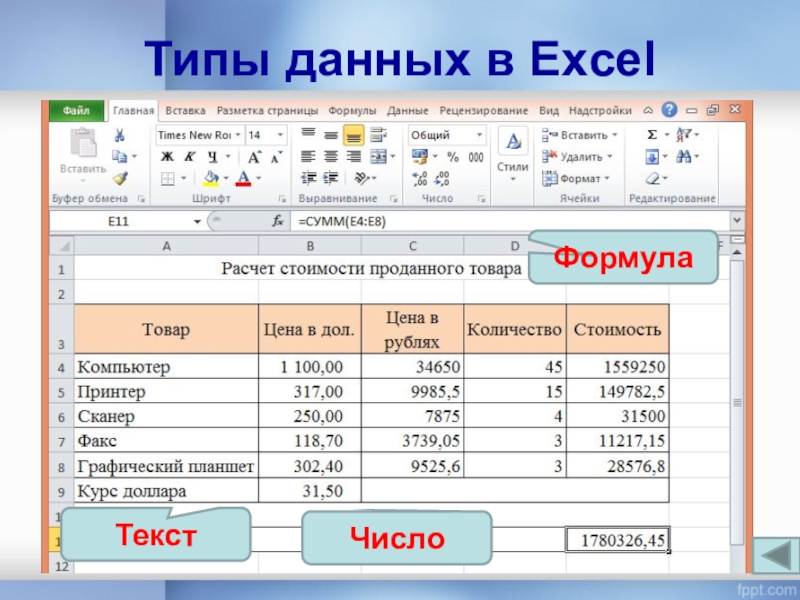
Task: Switch to Разметка страницы tab
Action: (x=267, y=111)
